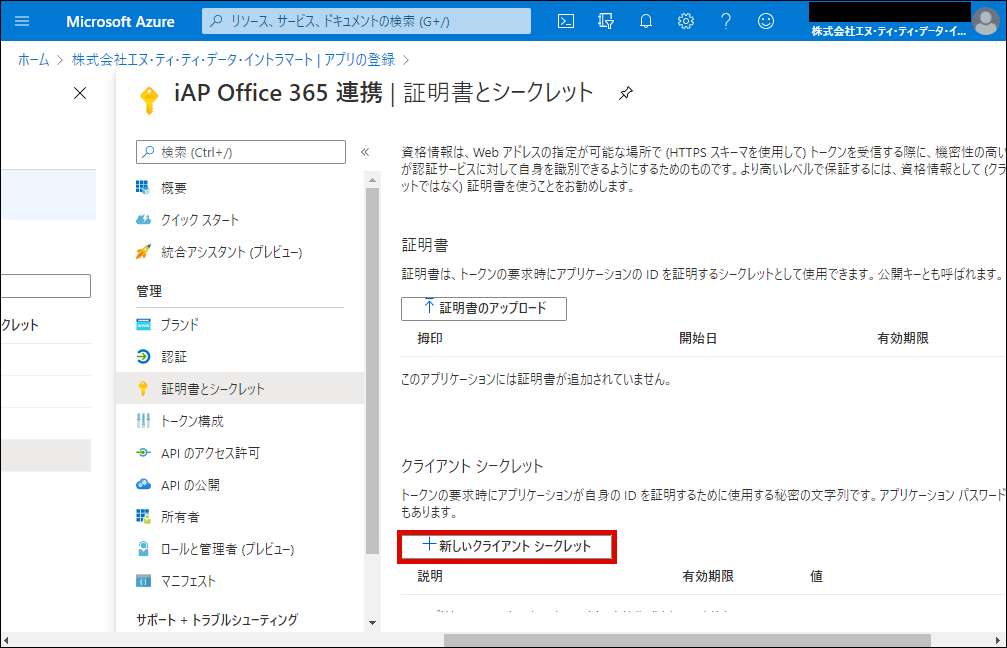This screenshot has width=1007, height=648.
Task: Select 認証 in the side menu
Action: (x=173, y=356)
